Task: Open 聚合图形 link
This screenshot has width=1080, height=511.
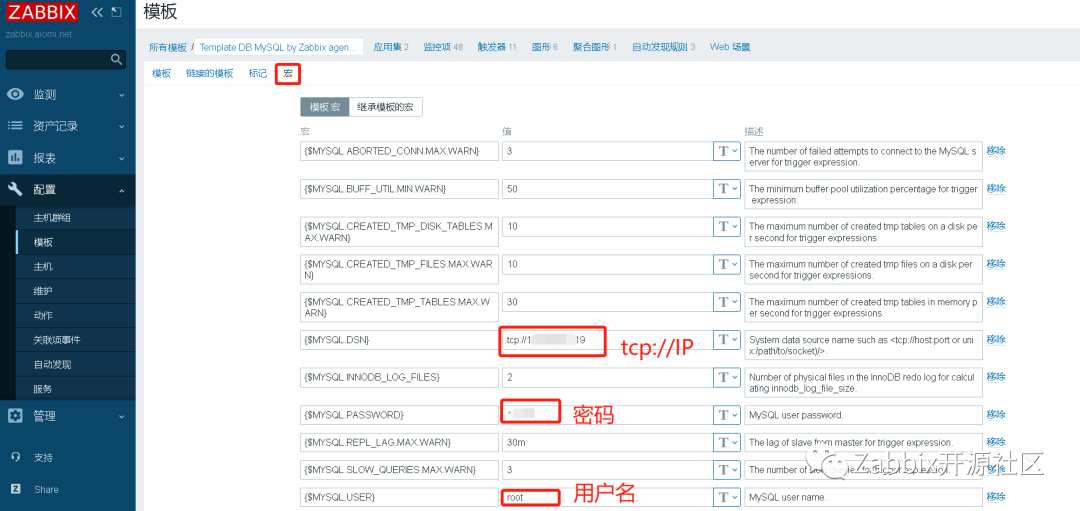Action: click(594, 47)
